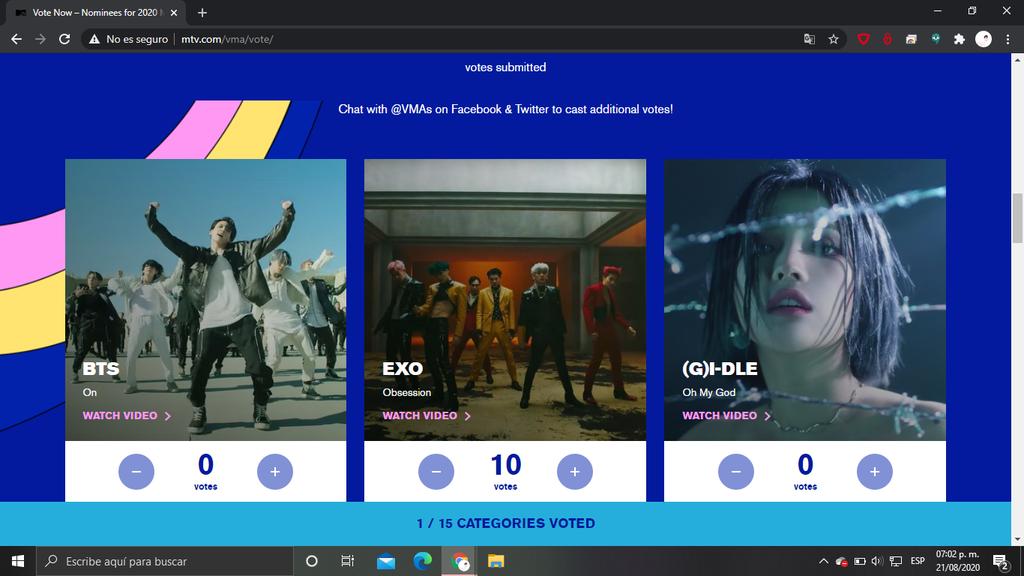The width and height of the screenshot is (1024, 576).
Task: Open the EXO Obsession Watch Video link
Action: pos(426,415)
